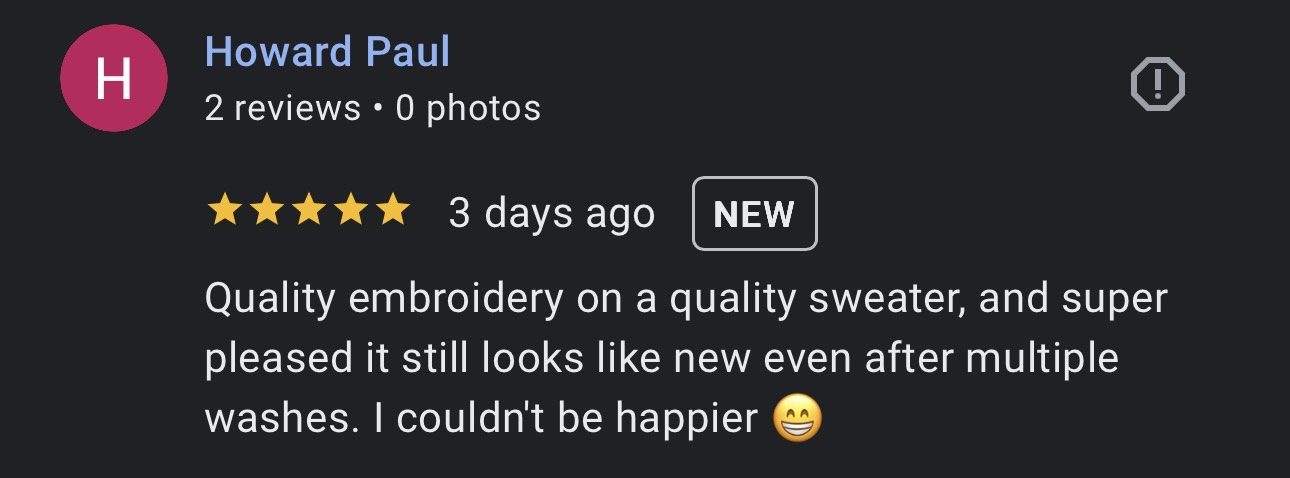
Task: Click the "3 days ago" timestamp
Action: [x=552, y=213]
